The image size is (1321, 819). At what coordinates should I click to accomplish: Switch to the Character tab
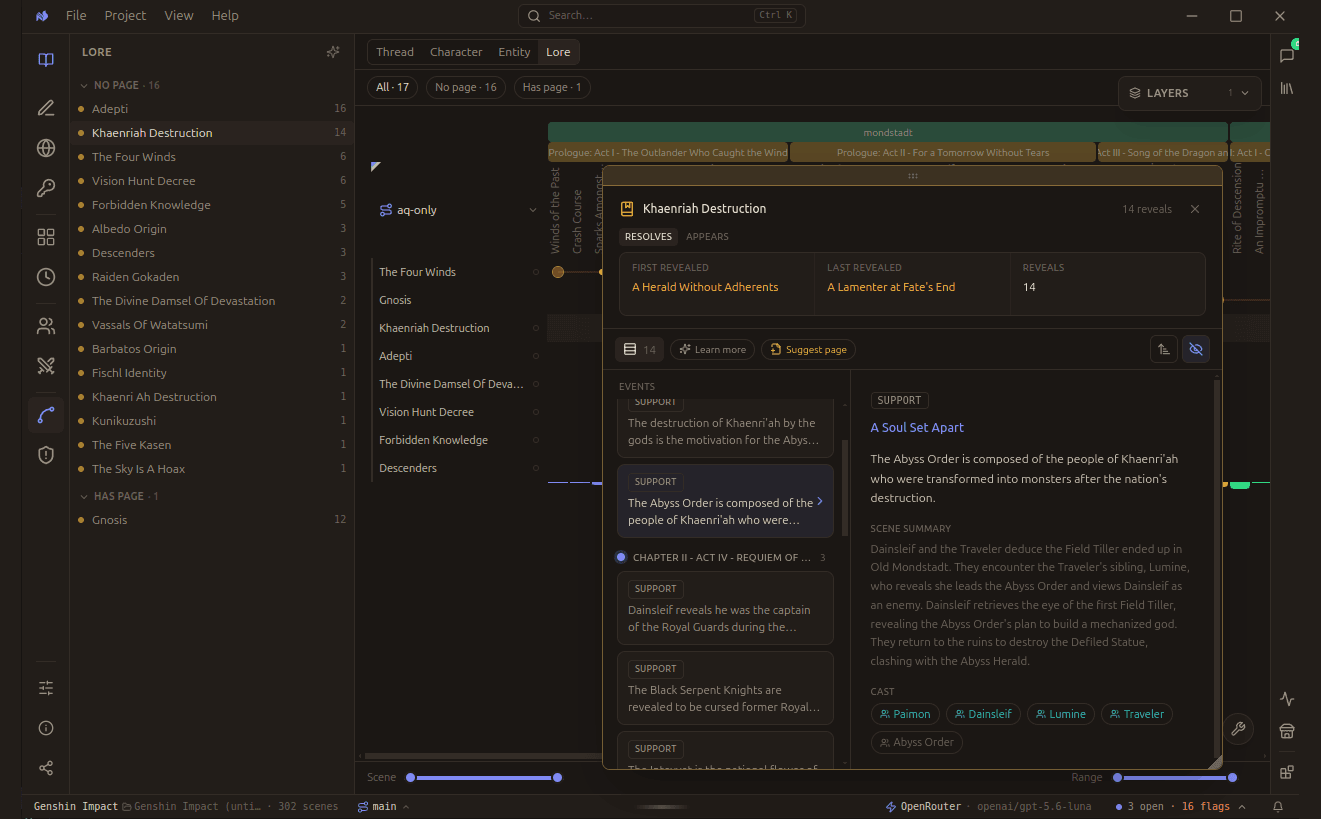pos(456,52)
